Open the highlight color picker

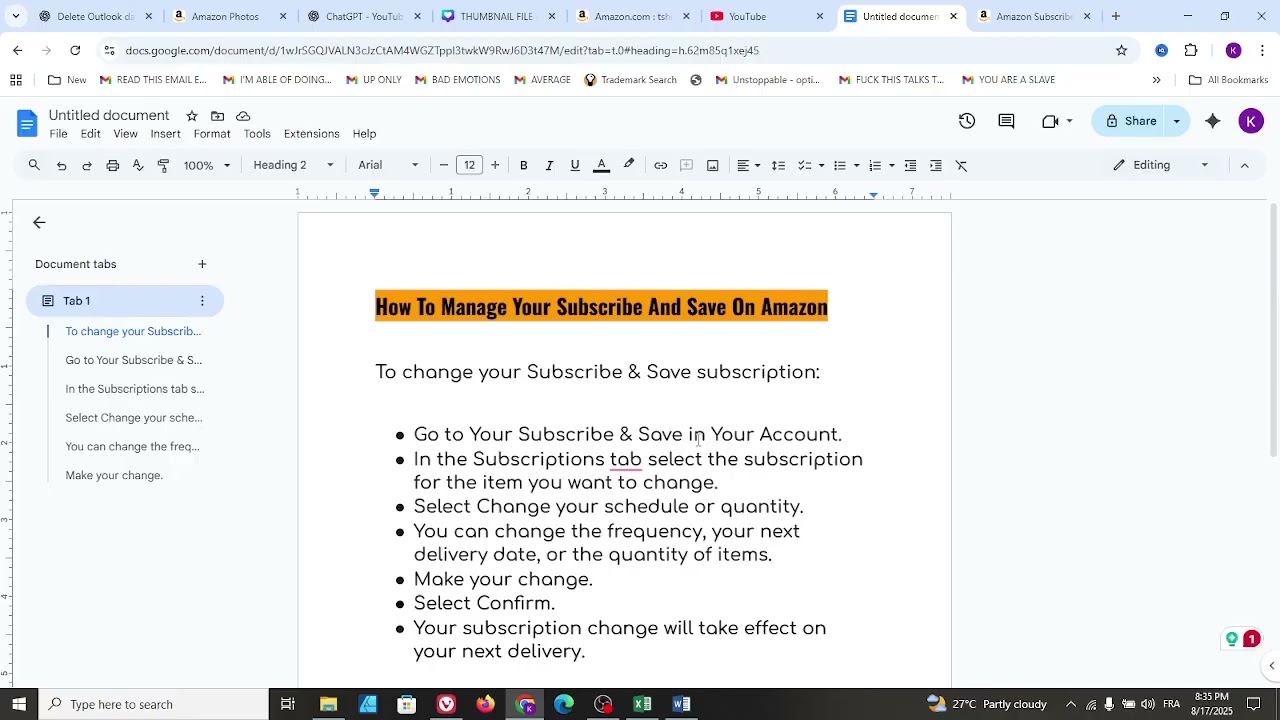(x=629, y=165)
